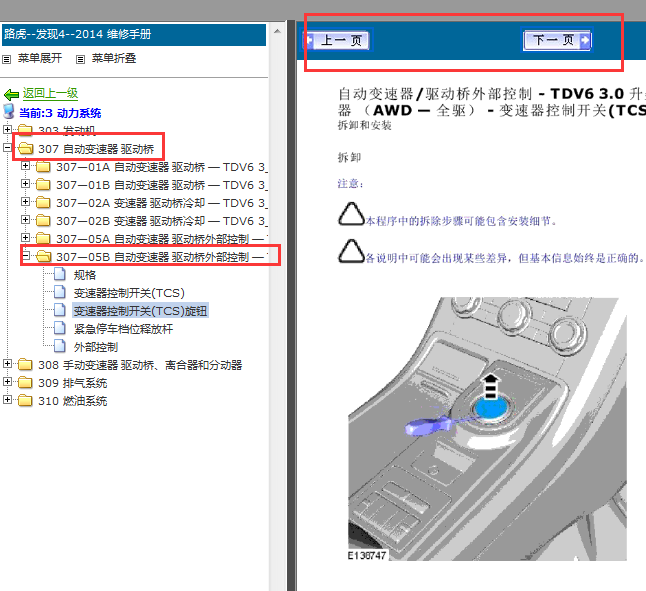Go to previous page with 上一页 button
Image resolution: width=646 pixels, height=591 pixels.
338,40
